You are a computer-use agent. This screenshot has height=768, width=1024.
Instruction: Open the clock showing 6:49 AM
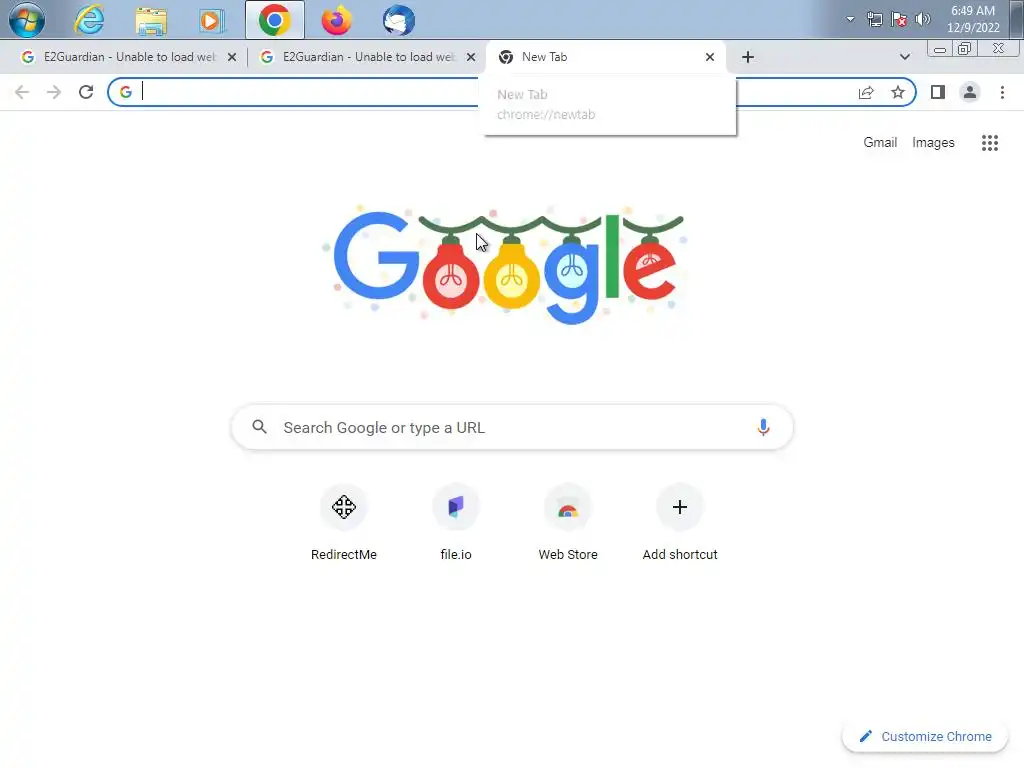pyautogui.click(x=973, y=19)
